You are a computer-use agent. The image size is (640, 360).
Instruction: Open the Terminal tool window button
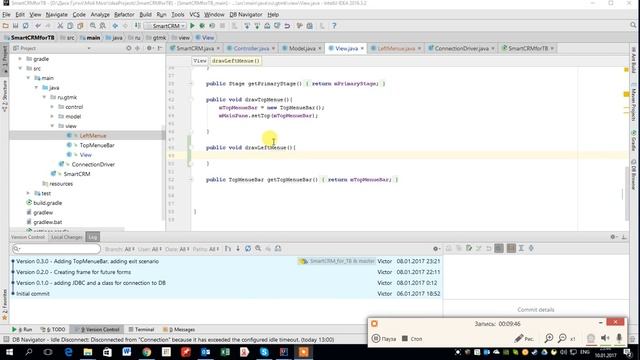[141, 329]
